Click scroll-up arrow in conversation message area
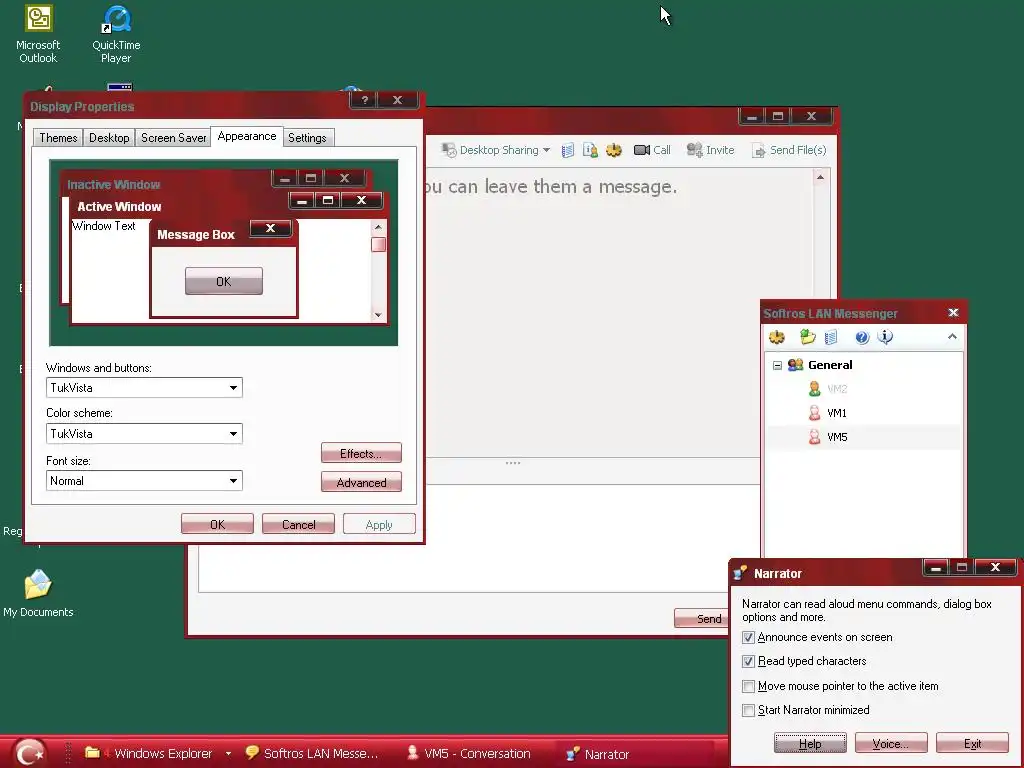Screen dimensions: 1024x768 pos(821,177)
